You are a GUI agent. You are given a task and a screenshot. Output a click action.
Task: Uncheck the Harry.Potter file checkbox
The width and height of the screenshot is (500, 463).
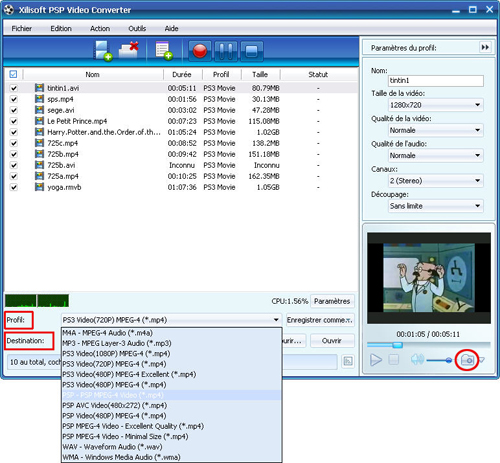pyautogui.click(x=13, y=132)
